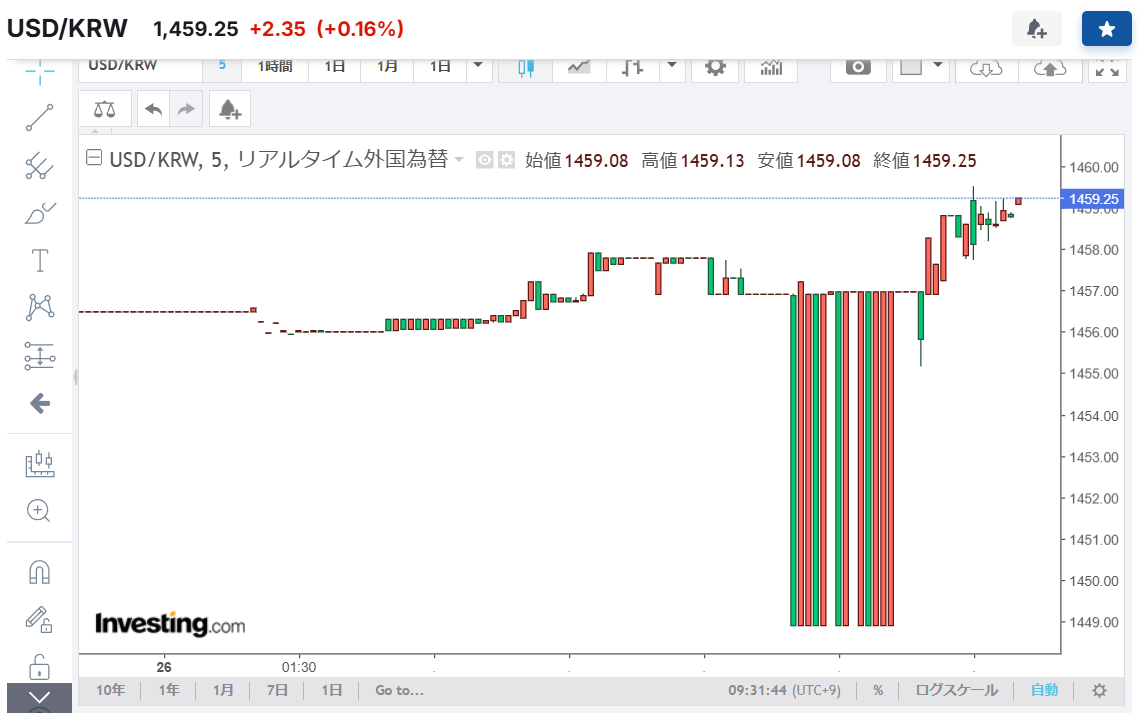
Task: Select the trend line drawing tool
Action: tap(39, 117)
